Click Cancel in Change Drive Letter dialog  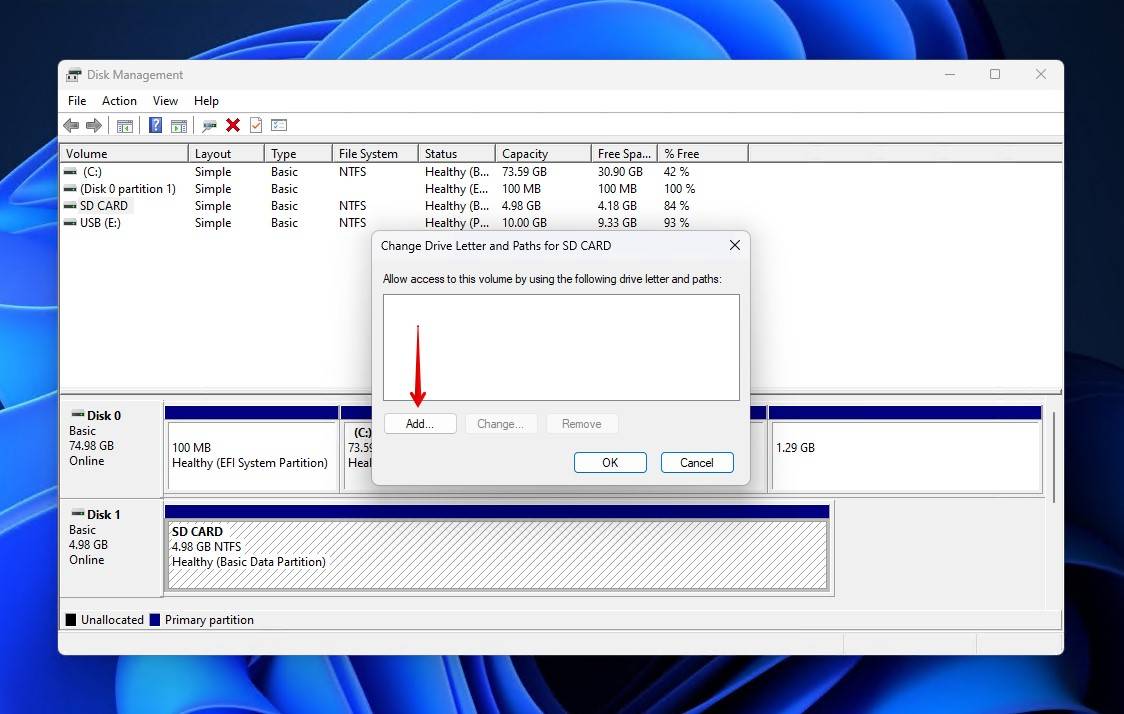pyautogui.click(x=697, y=462)
